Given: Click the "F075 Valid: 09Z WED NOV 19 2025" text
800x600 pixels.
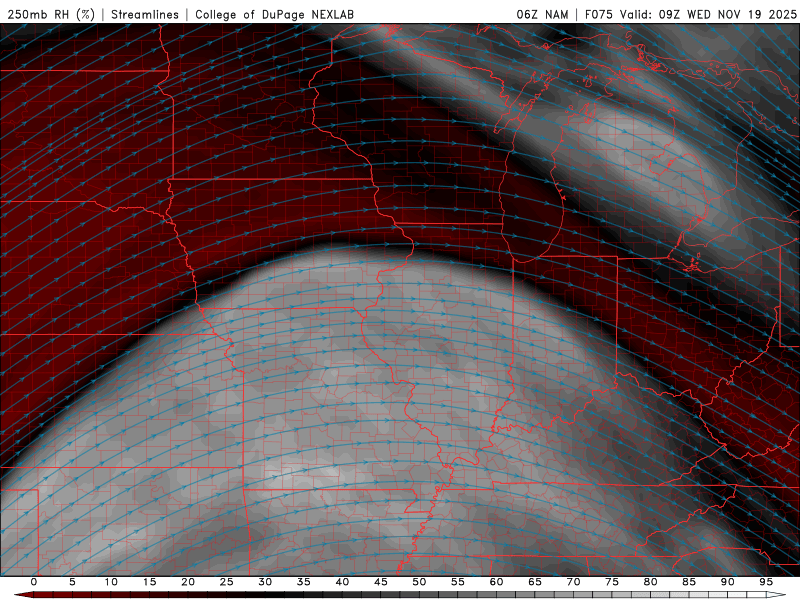Looking at the screenshot, I should (x=691, y=14).
